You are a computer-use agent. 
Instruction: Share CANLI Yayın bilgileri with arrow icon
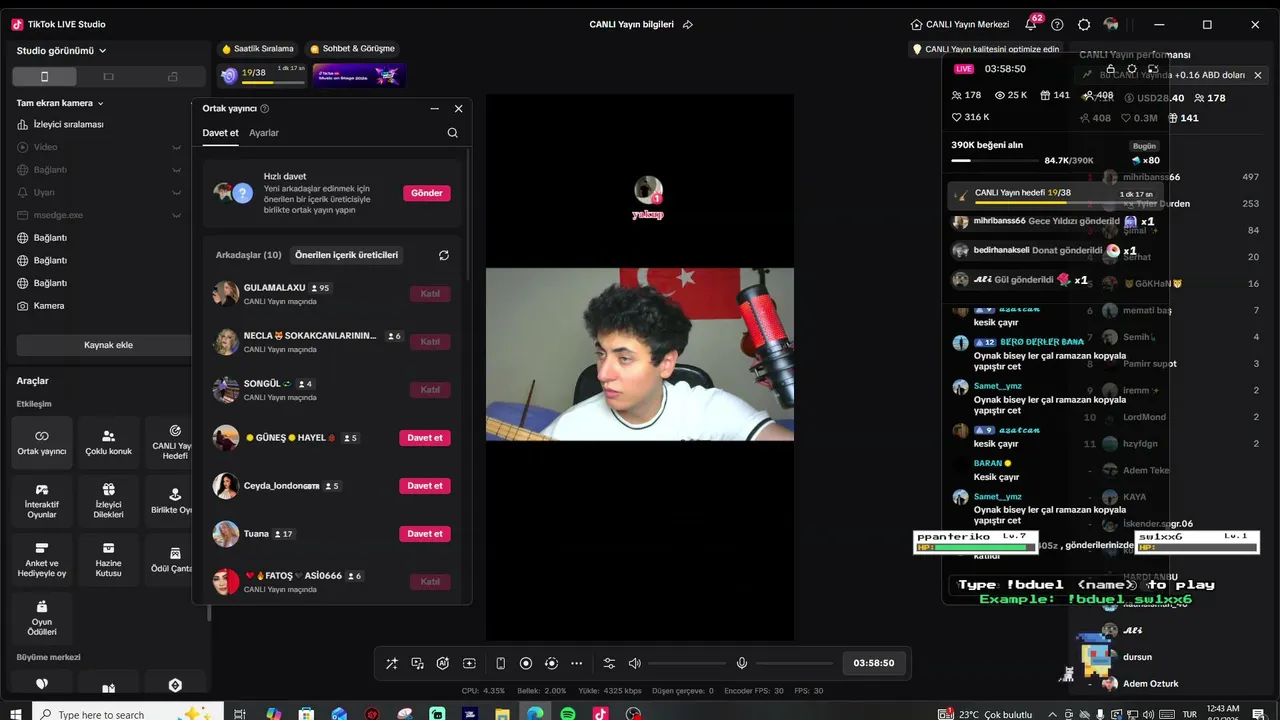coord(688,24)
